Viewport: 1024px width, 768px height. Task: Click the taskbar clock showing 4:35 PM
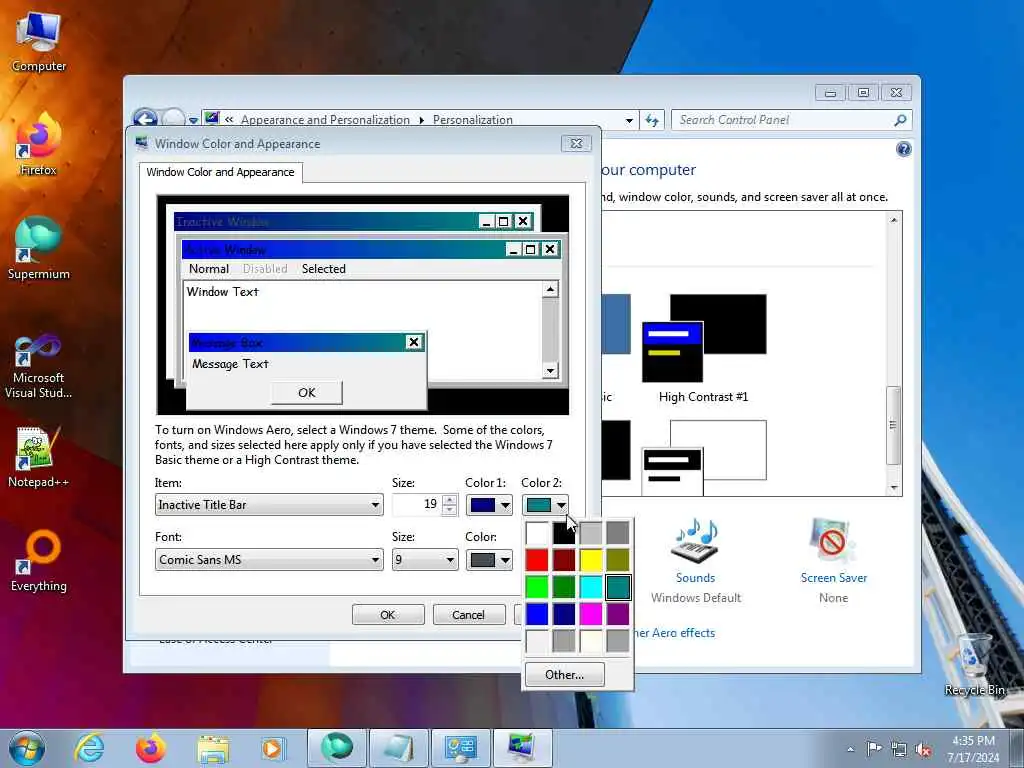[973, 749]
